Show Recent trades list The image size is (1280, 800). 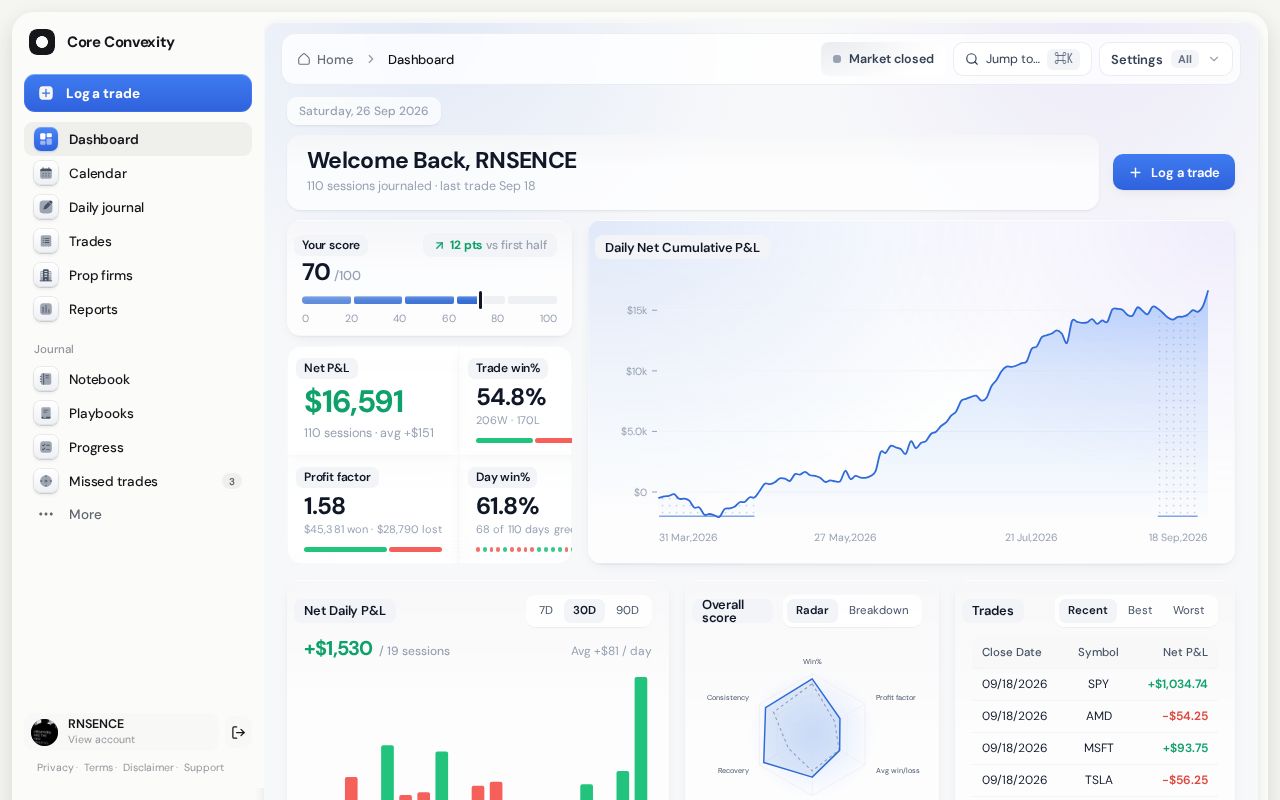pyautogui.click(x=1088, y=610)
